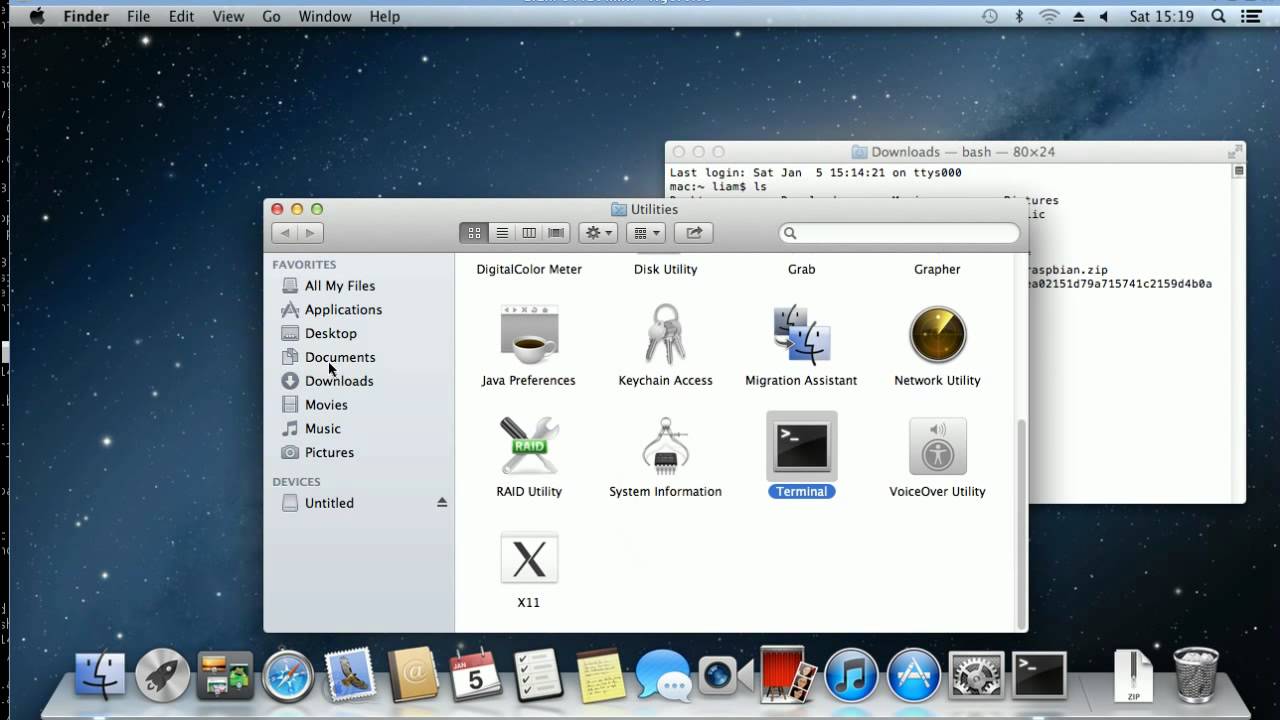Open Messages chat bubble in Dock

coord(663,676)
